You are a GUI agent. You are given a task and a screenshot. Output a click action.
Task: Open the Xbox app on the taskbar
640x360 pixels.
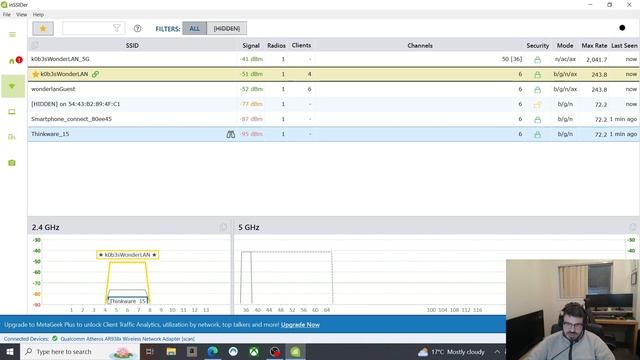coord(254,351)
